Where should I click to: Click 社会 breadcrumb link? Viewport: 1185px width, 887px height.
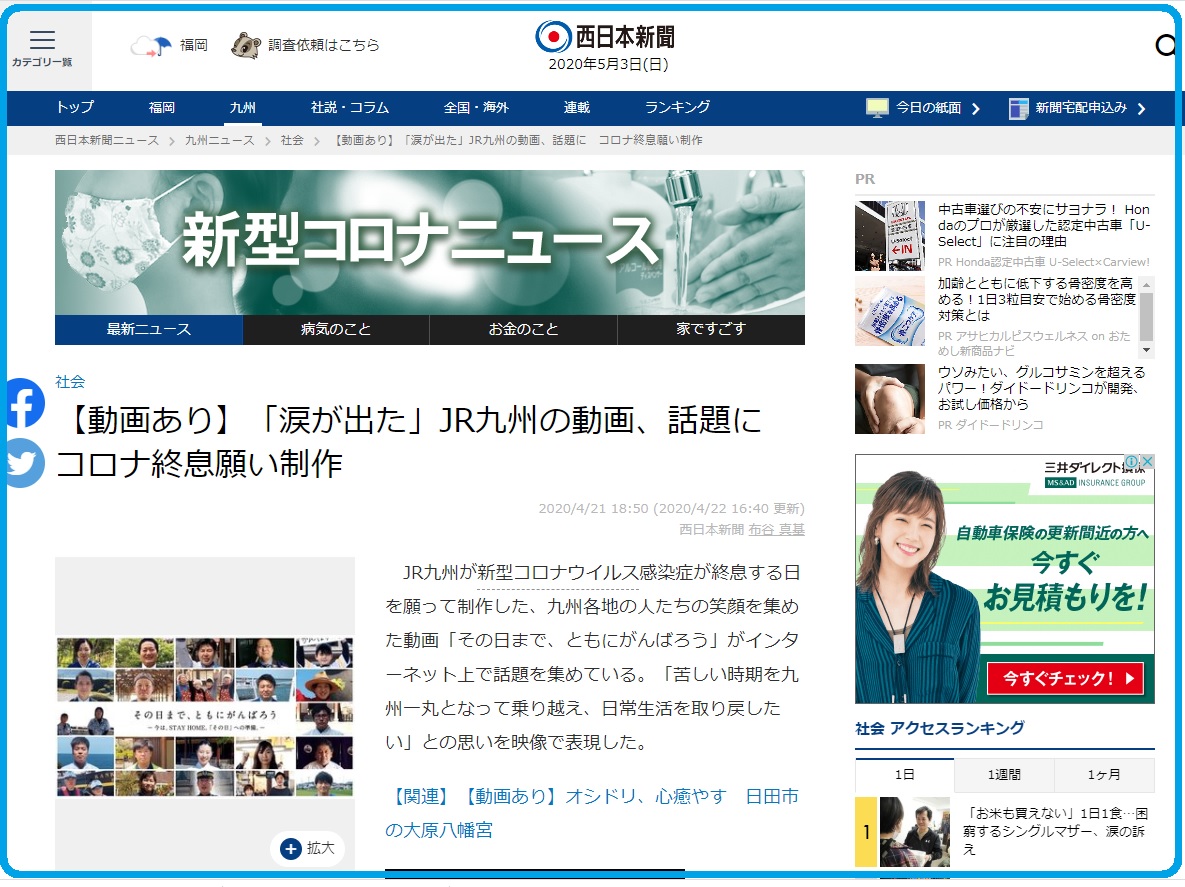click(292, 141)
